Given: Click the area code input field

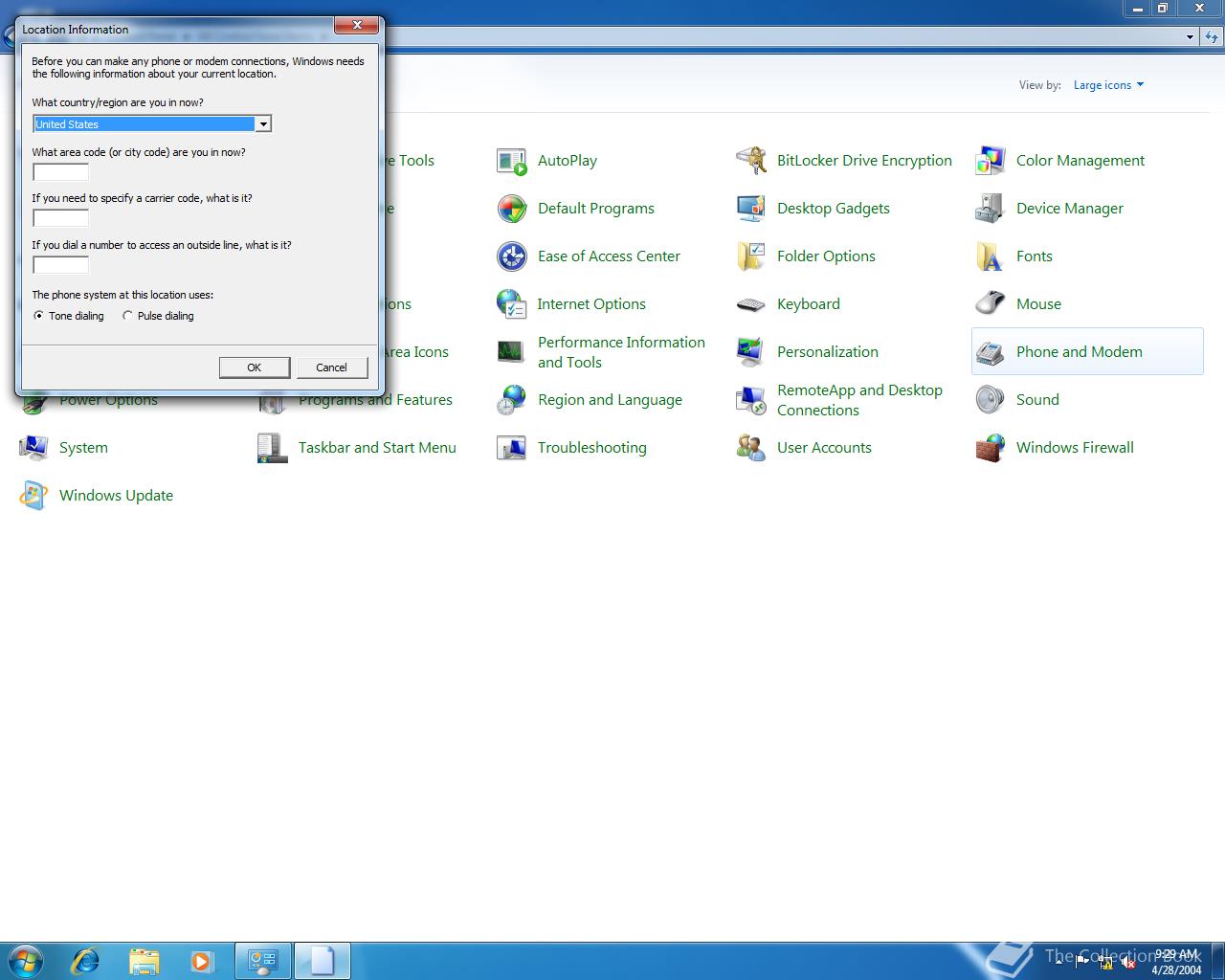Looking at the screenshot, I should pyautogui.click(x=61, y=172).
